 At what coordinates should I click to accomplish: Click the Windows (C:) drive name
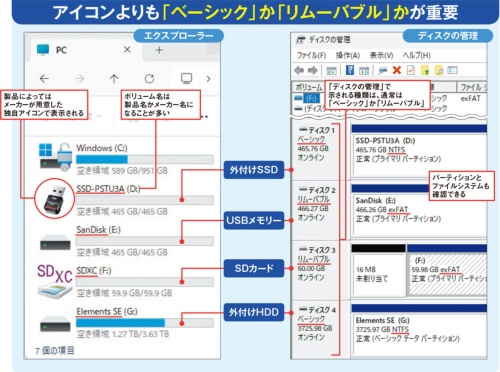(102, 148)
